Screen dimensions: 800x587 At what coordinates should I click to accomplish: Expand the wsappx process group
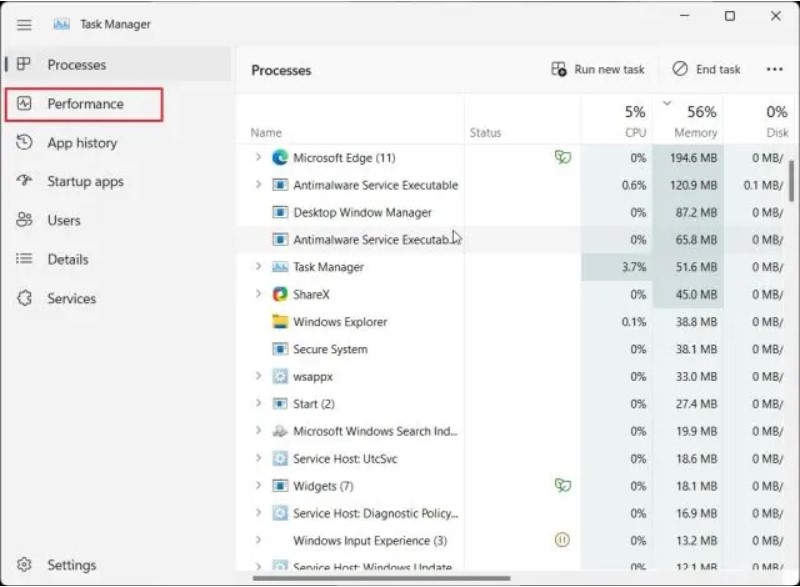point(258,376)
